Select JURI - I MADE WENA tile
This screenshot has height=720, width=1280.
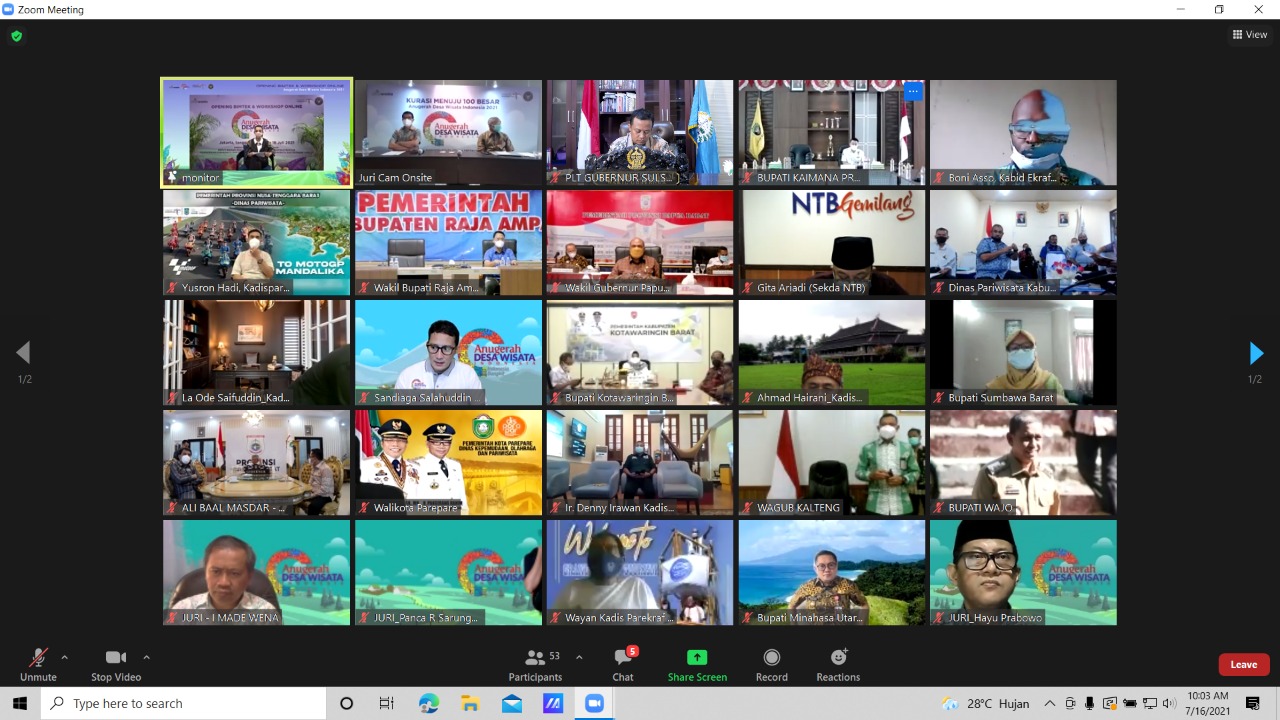pos(257,573)
